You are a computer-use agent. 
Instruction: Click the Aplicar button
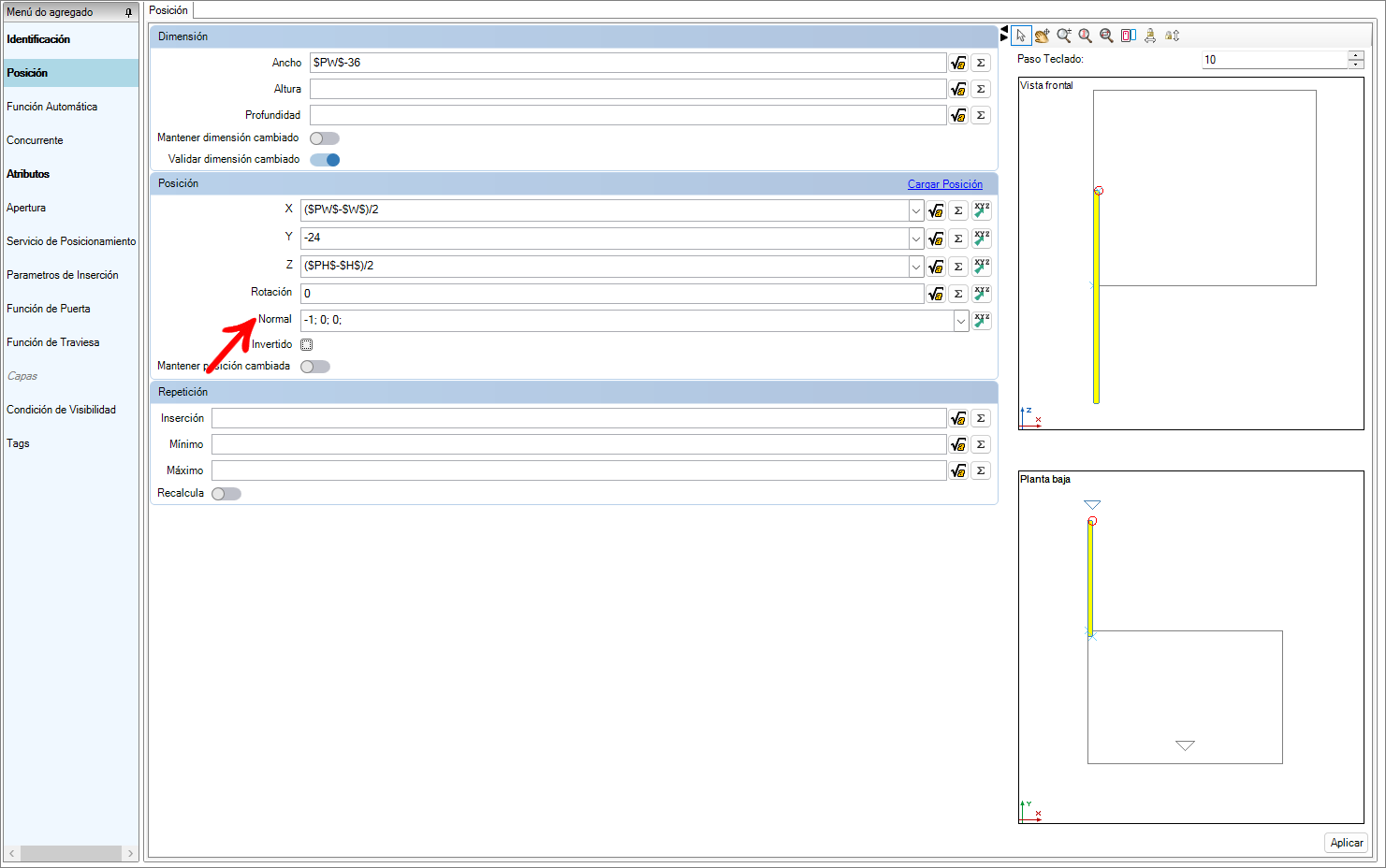tap(1347, 843)
